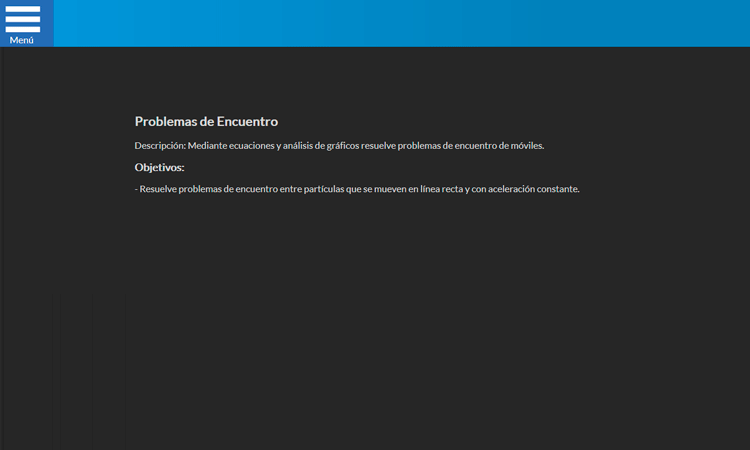This screenshot has width=750, height=450.
Task: Click the "Objetivos:" subheading
Action: click(159, 167)
